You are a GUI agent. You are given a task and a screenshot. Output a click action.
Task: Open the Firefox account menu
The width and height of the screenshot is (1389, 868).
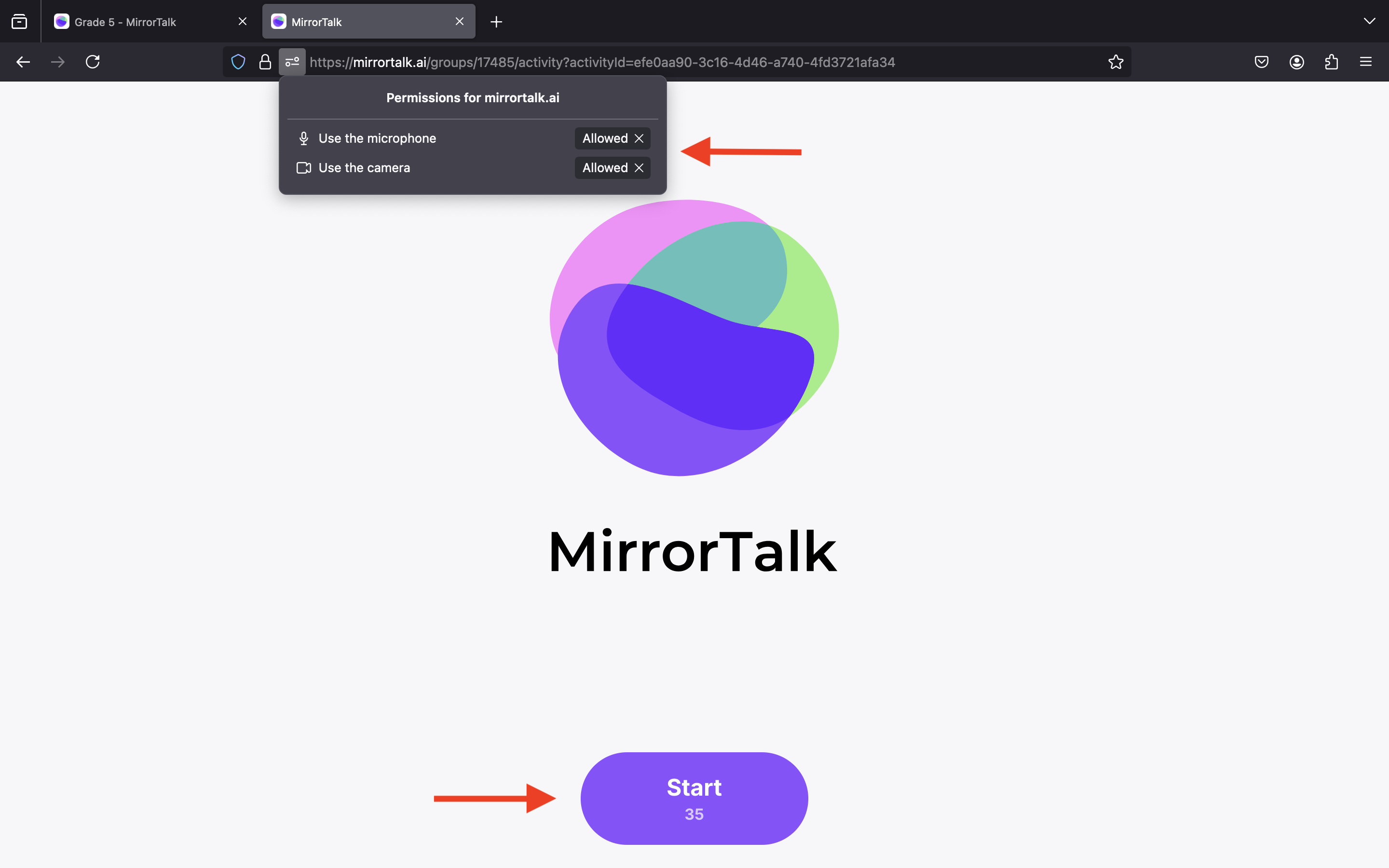(x=1296, y=62)
